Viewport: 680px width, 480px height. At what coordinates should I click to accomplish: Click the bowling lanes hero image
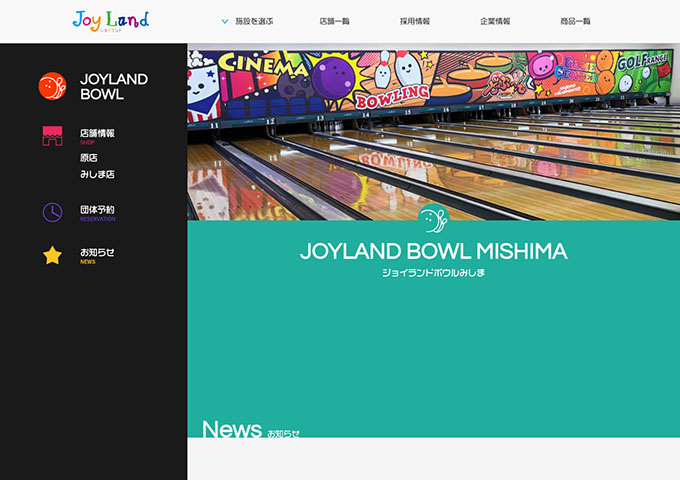(x=433, y=132)
